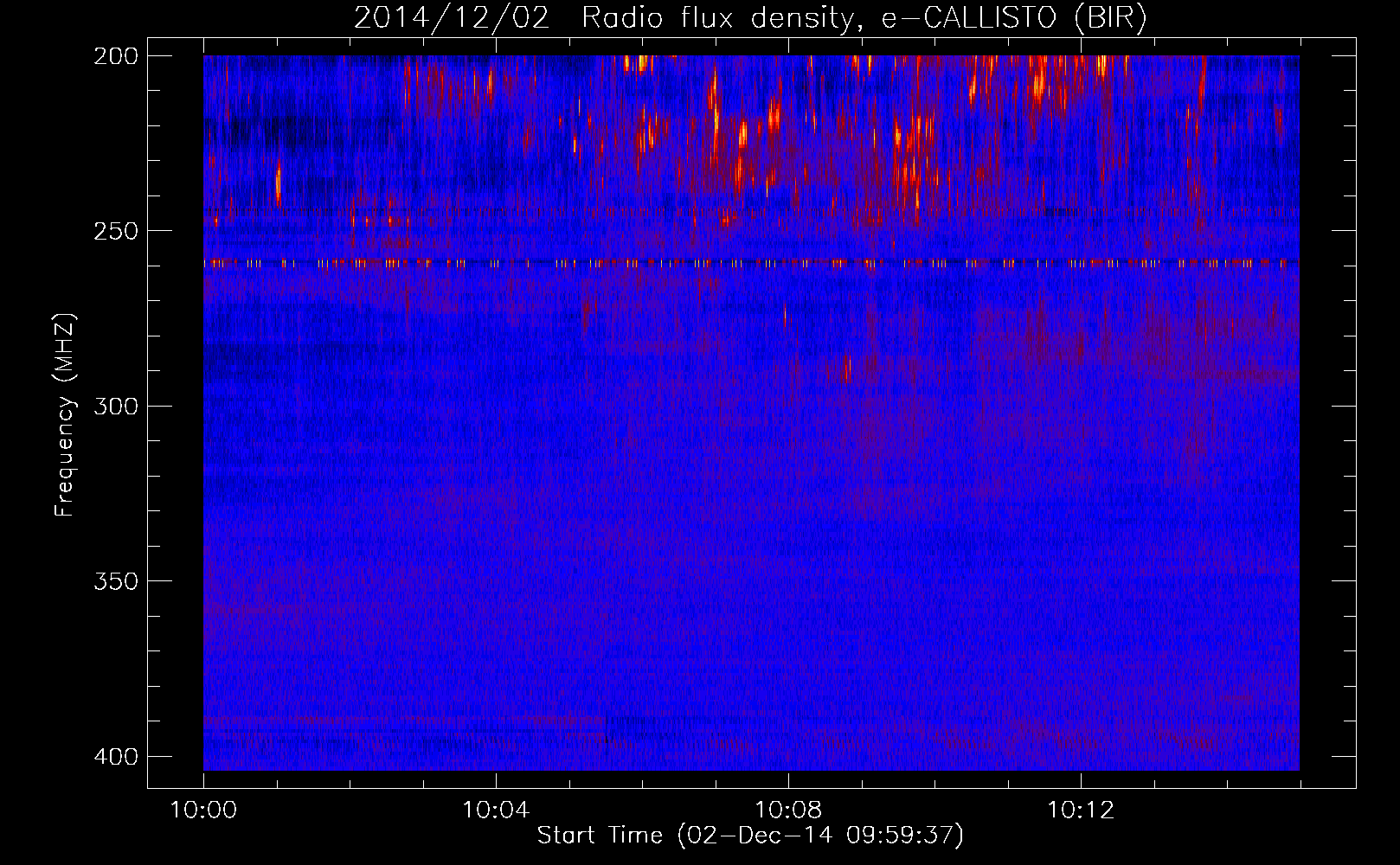Click the "Frequency (MHZ)" axis label
This screenshot has width=1400, height=865.
click(x=65, y=415)
